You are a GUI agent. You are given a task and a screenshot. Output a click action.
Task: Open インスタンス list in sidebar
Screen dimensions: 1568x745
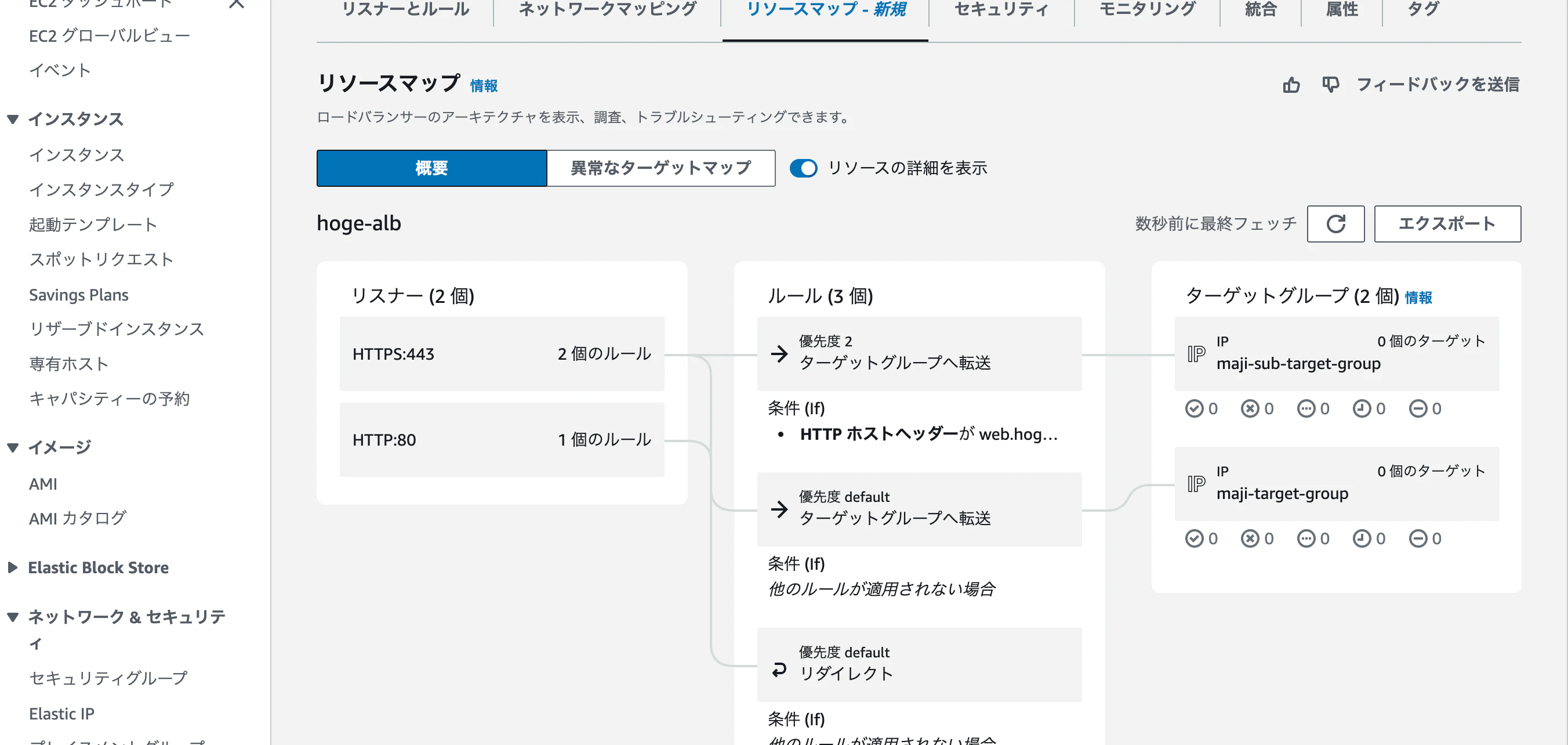[x=77, y=155]
